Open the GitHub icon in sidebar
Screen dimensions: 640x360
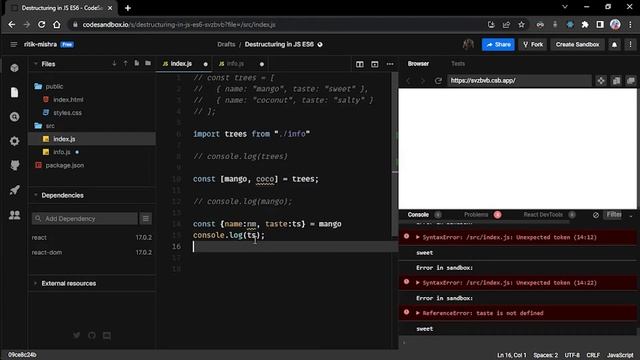click(14, 165)
